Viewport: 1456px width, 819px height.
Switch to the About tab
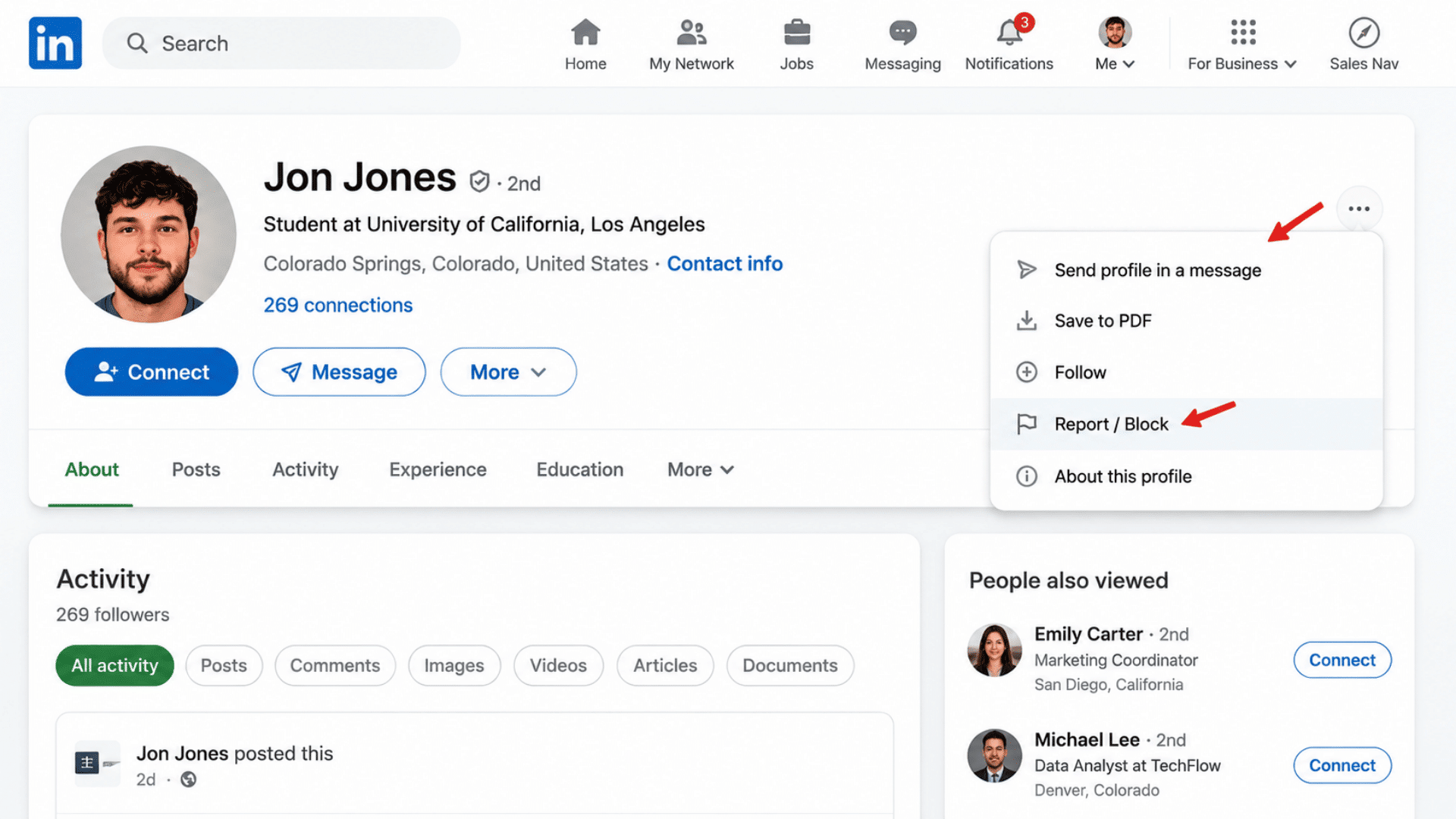pos(92,469)
